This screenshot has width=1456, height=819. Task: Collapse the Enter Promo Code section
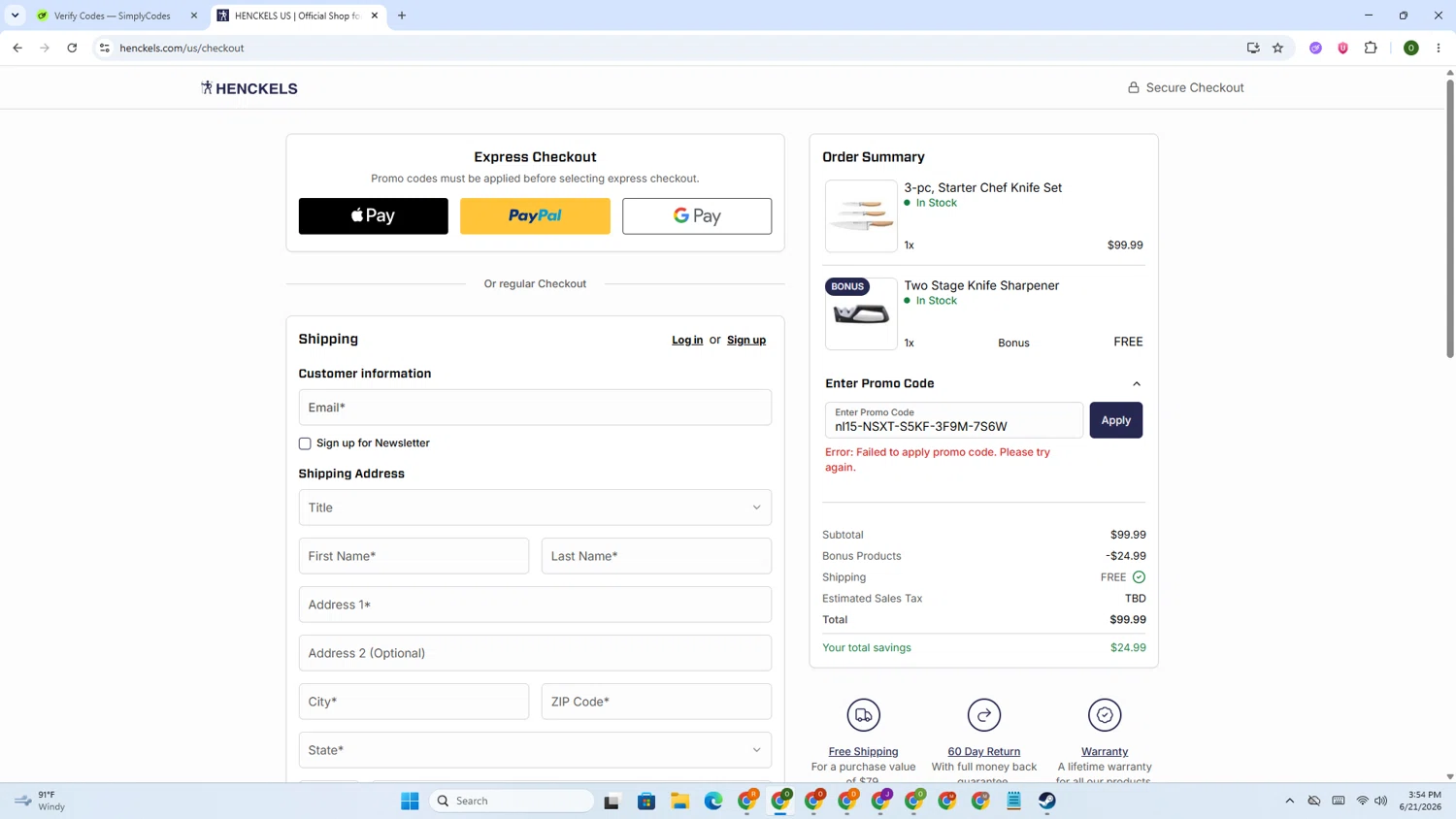point(1137,383)
